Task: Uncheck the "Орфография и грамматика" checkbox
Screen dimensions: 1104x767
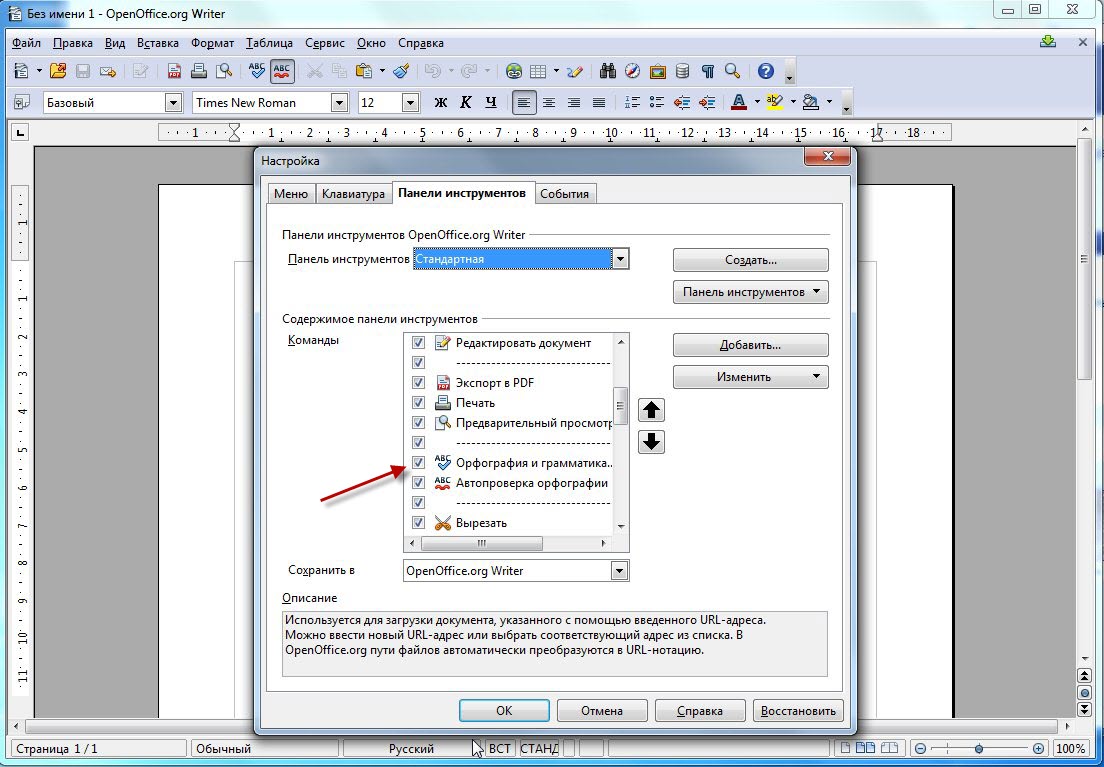Action: pyautogui.click(x=418, y=463)
